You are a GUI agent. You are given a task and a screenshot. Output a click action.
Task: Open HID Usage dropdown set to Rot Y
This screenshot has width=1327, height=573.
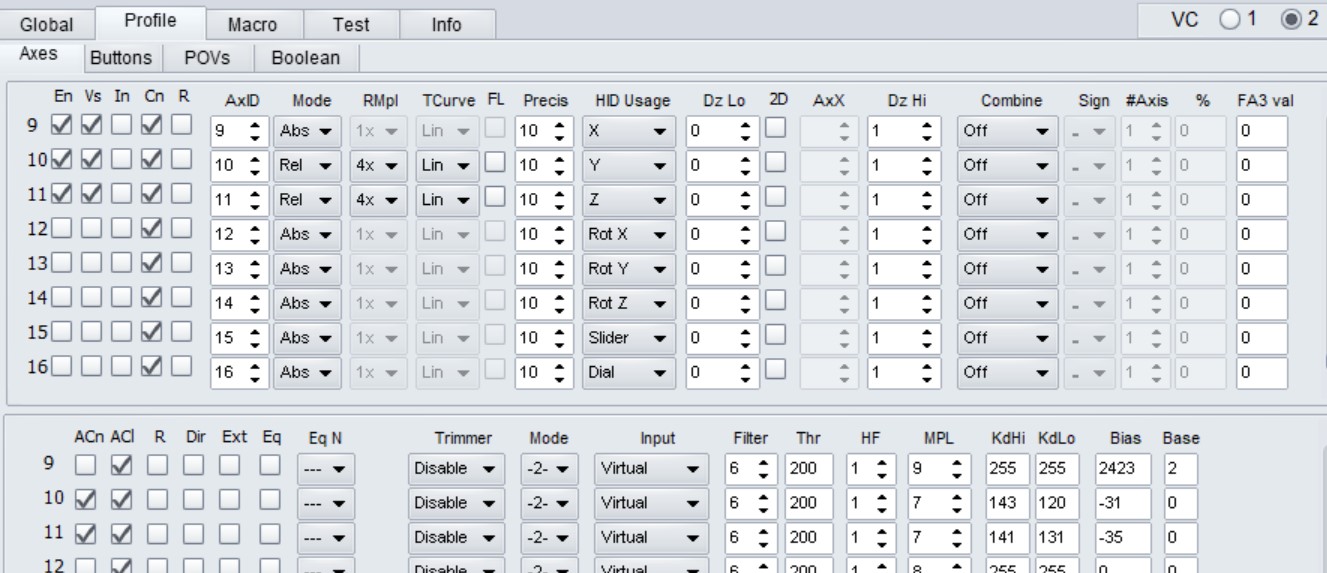point(628,269)
